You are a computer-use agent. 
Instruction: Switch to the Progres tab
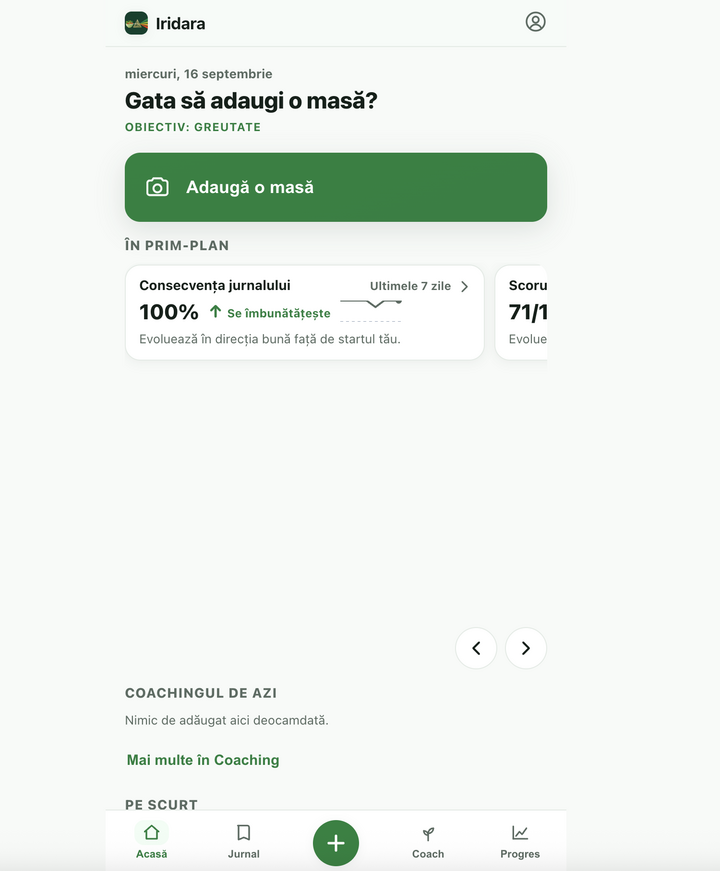520,841
